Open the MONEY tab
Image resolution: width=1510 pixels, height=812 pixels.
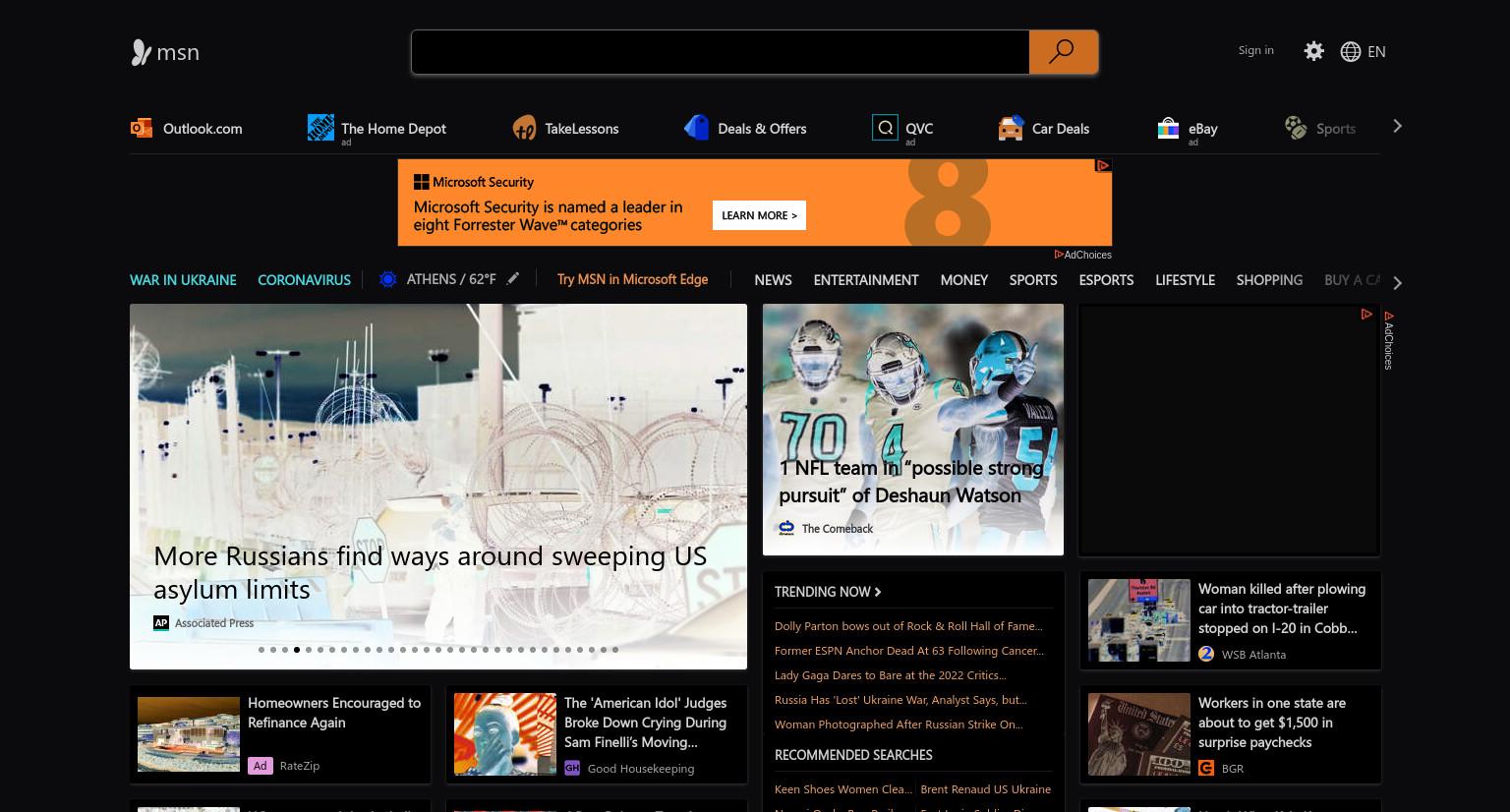tap(963, 279)
